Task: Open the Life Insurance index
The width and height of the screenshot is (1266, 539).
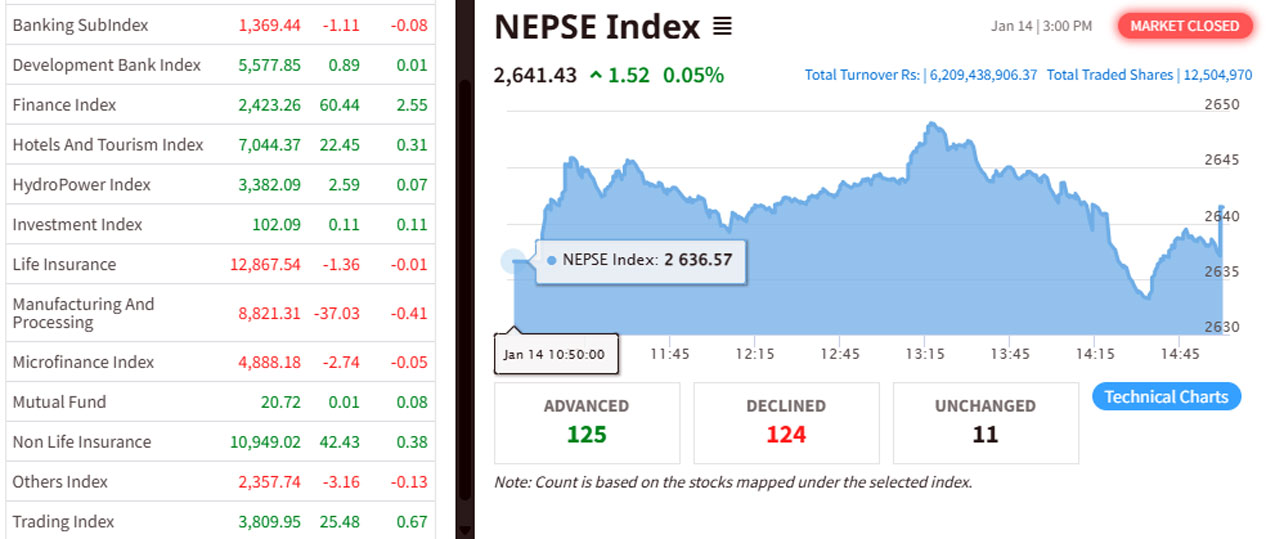Action: click(64, 265)
